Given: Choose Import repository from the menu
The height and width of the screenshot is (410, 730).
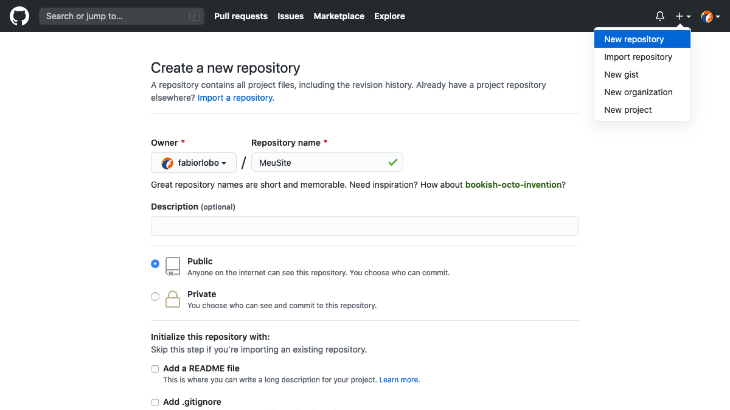Looking at the screenshot, I should (642, 57).
